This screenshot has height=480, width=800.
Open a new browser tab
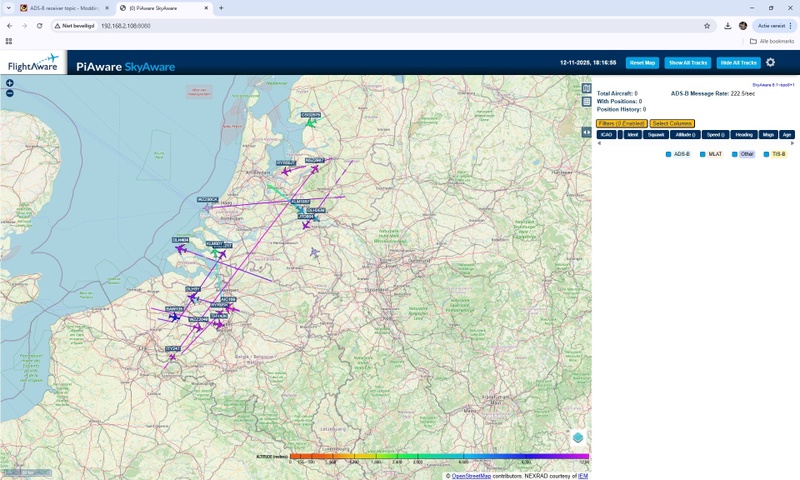(x=221, y=8)
